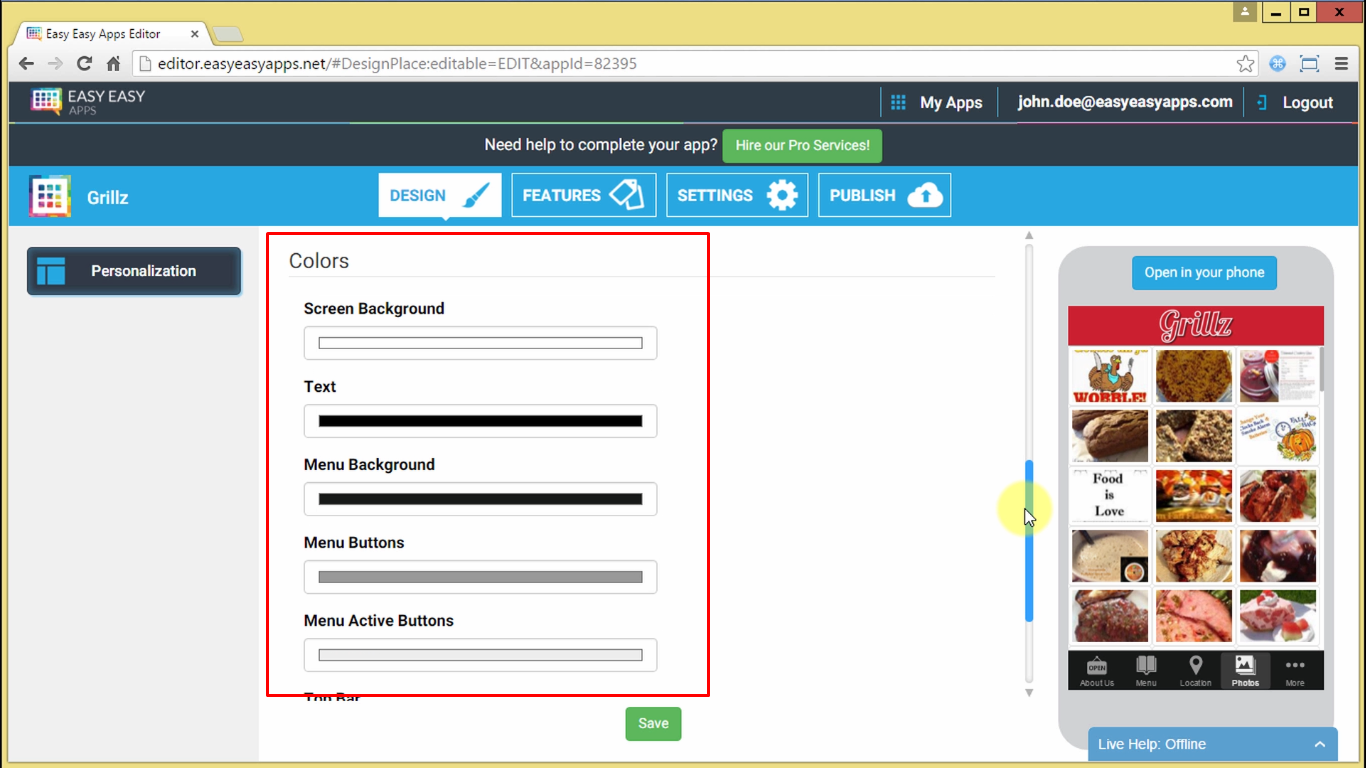The image size is (1366, 768).
Task: Switch to the Features tab
Action: point(583,194)
